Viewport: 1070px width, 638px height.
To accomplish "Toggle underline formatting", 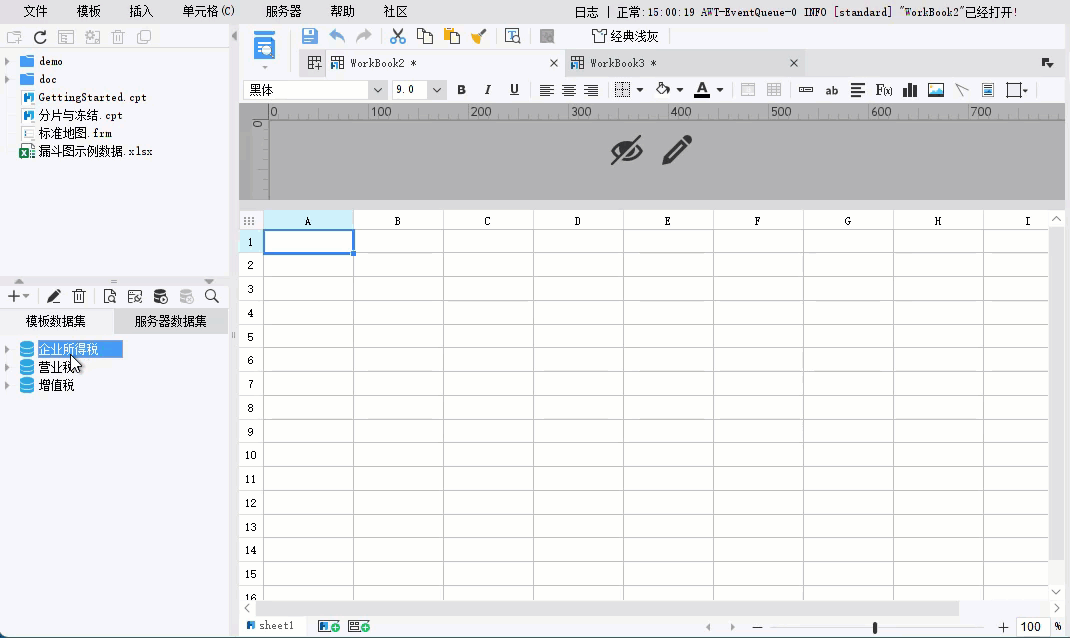I will coord(514,90).
